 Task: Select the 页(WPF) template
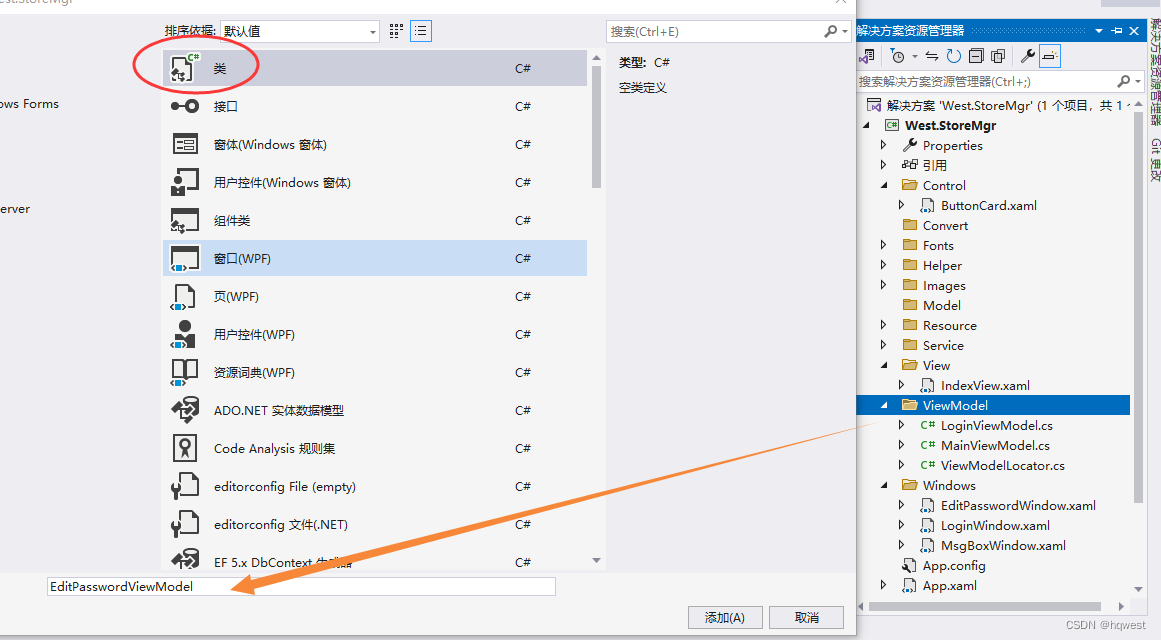[x=375, y=296]
